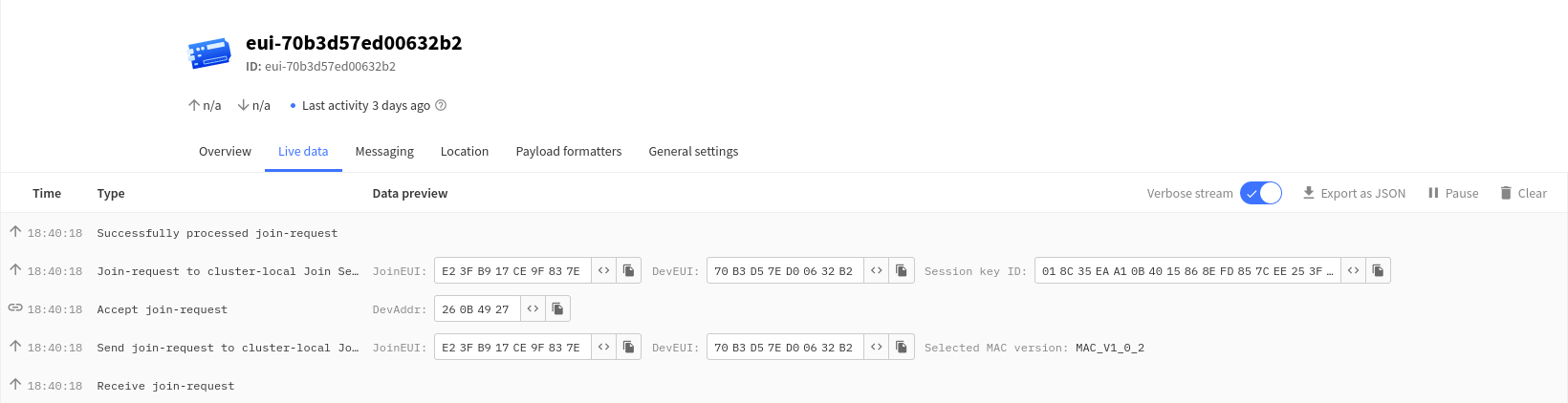The height and width of the screenshot is (403, 1568).
Task: Disable the Verbose stream toggle
Action: tap(1260, 193)
